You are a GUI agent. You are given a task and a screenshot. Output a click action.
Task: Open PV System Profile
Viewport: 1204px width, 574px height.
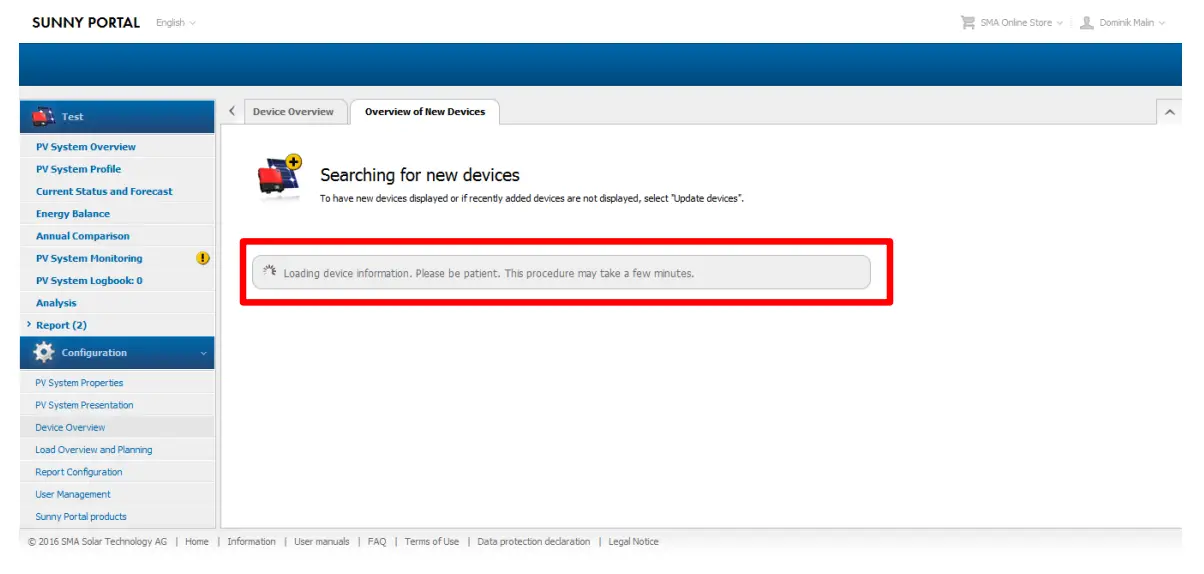pyautogui.click(x=78, y=169)
